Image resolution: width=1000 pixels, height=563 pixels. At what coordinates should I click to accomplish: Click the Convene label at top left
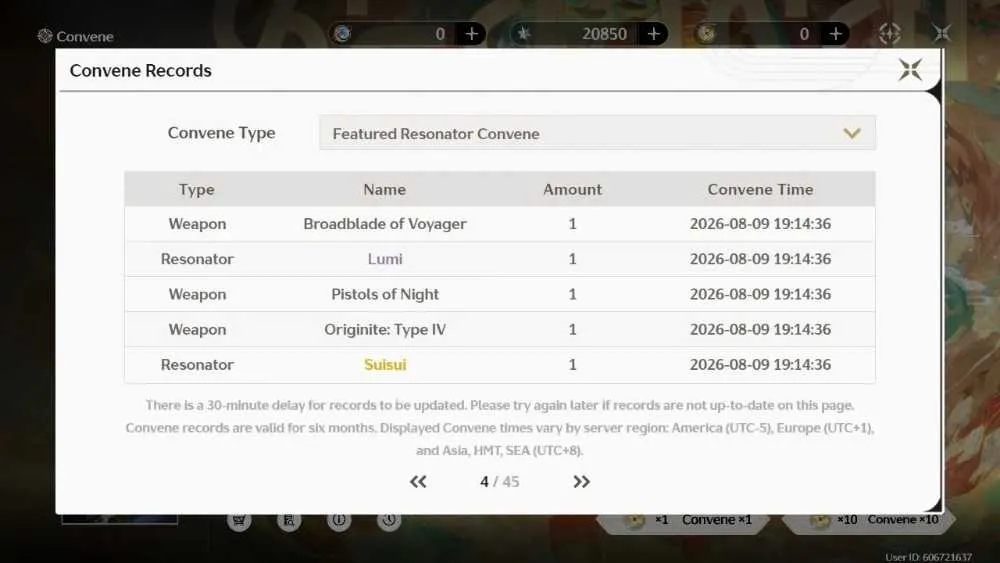coord(85,36)
